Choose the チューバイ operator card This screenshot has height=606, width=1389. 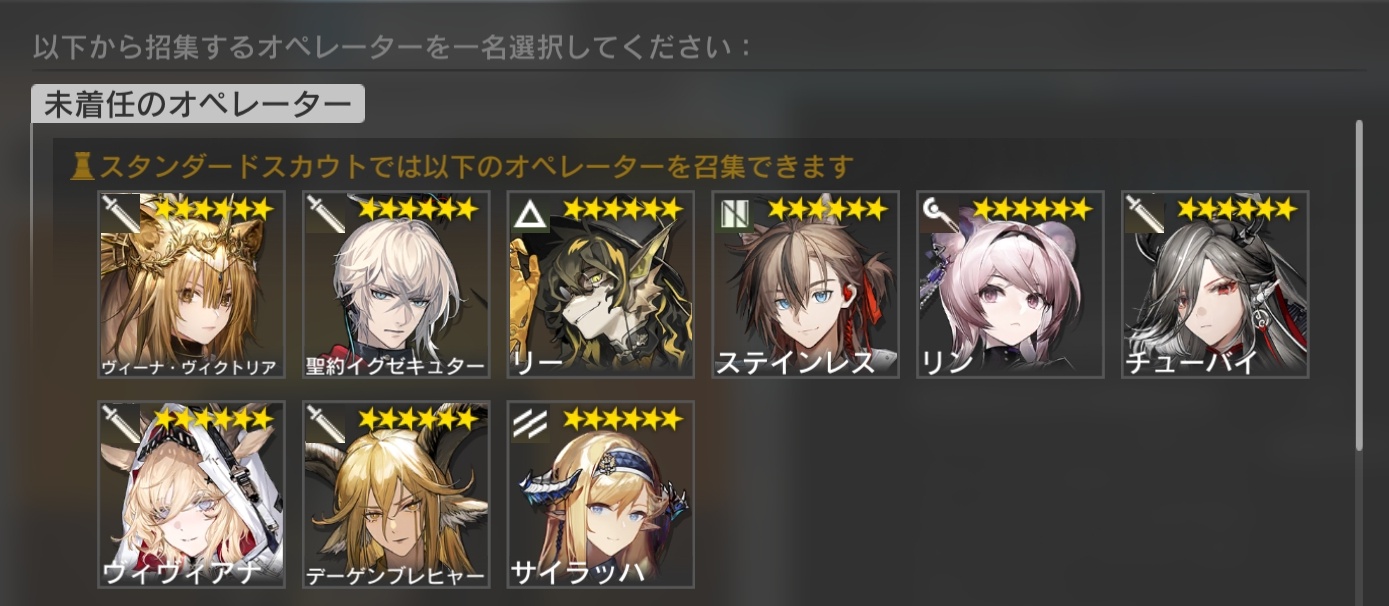(1214, 285)
